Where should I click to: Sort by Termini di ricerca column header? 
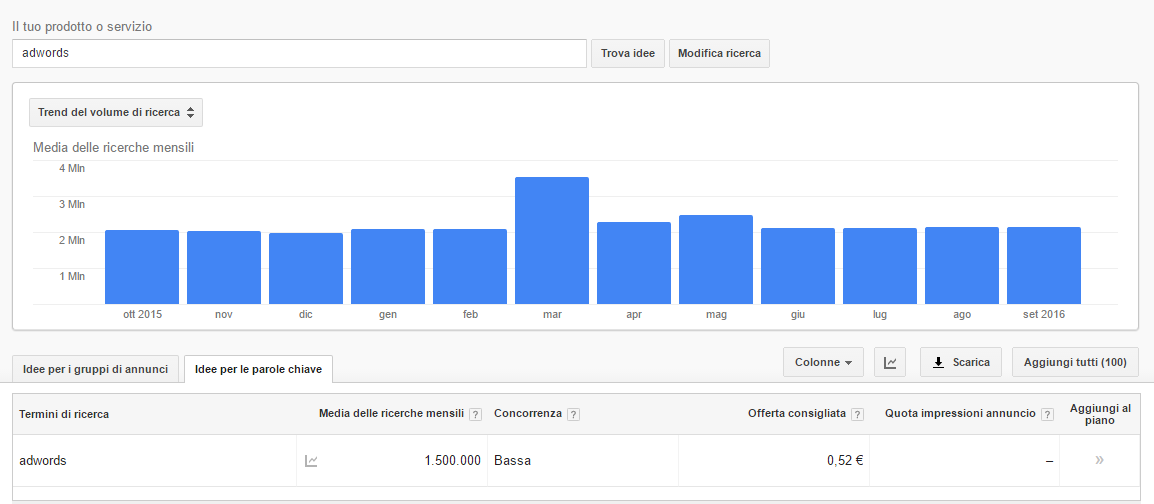(64, 414)
